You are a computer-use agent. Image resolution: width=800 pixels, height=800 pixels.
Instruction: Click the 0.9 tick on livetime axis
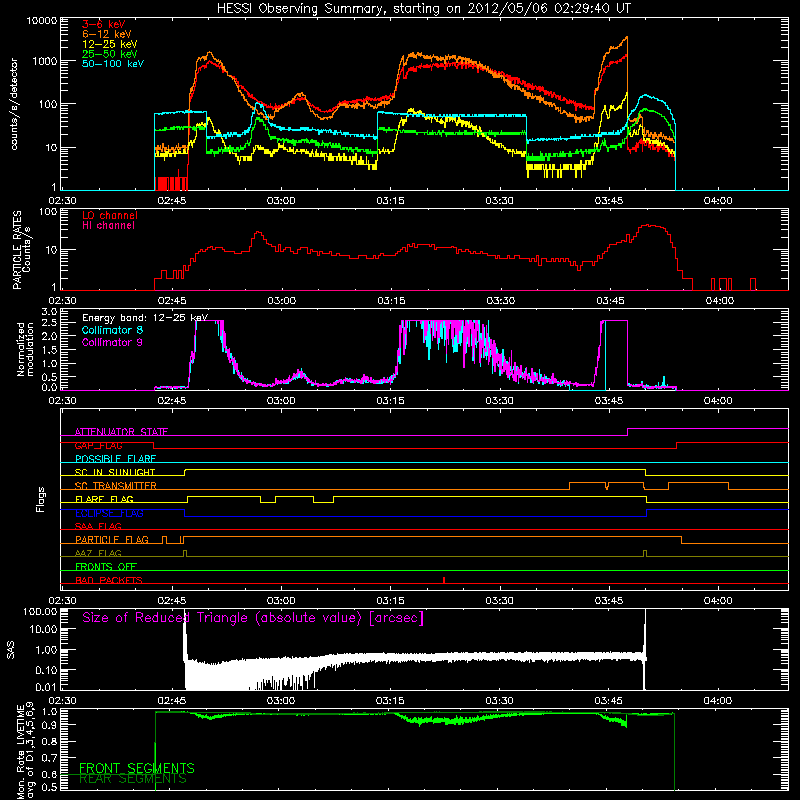coord(49,725)
